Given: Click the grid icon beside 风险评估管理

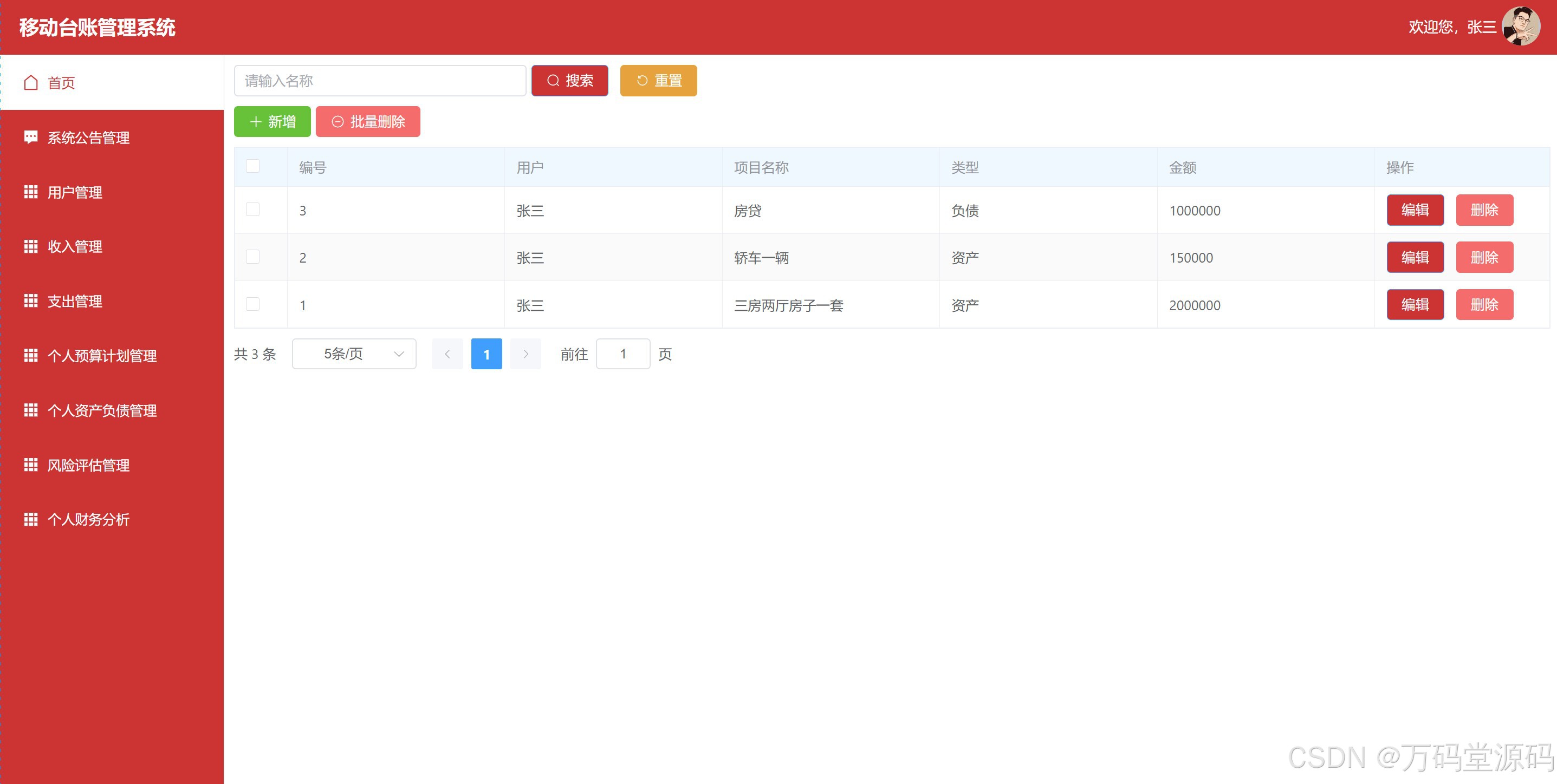Looking at the screenshot, I should 31,465.
